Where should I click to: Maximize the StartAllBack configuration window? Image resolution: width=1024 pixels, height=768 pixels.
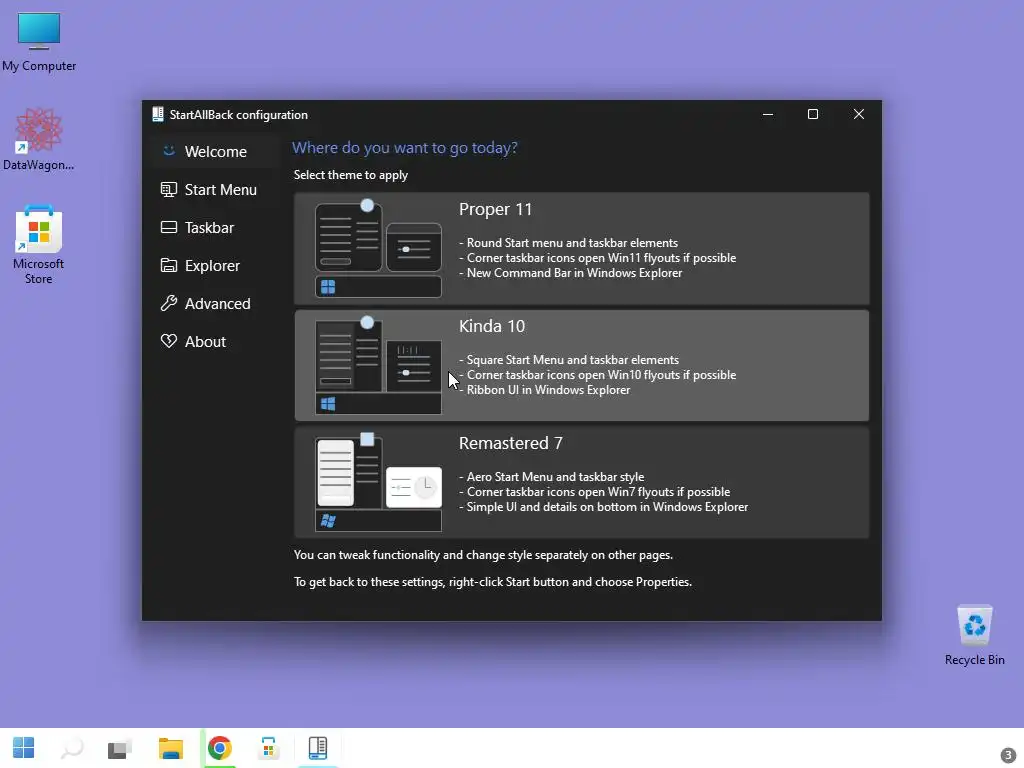tap(813, 114)
